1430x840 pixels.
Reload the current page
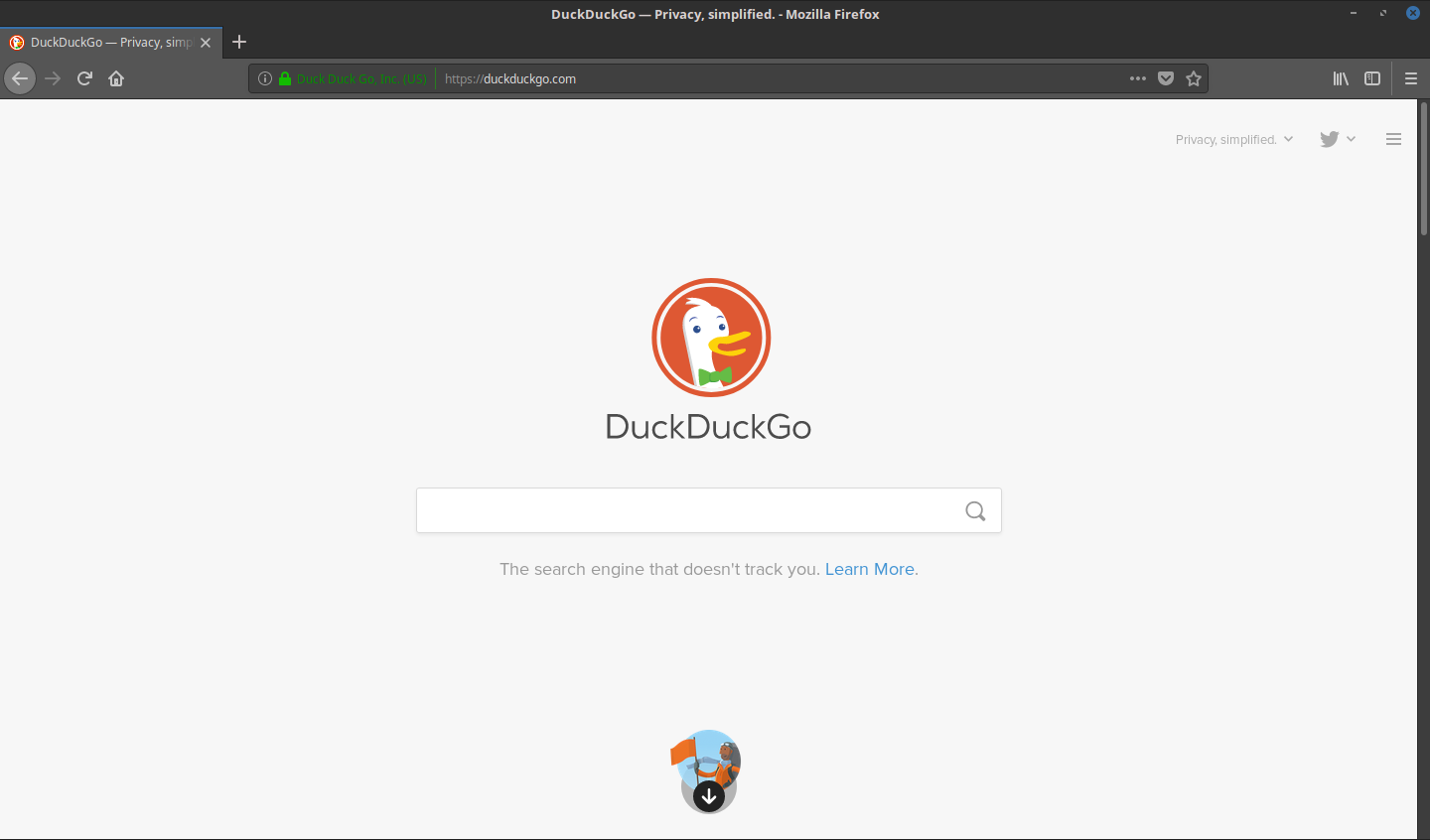point(84,78)
